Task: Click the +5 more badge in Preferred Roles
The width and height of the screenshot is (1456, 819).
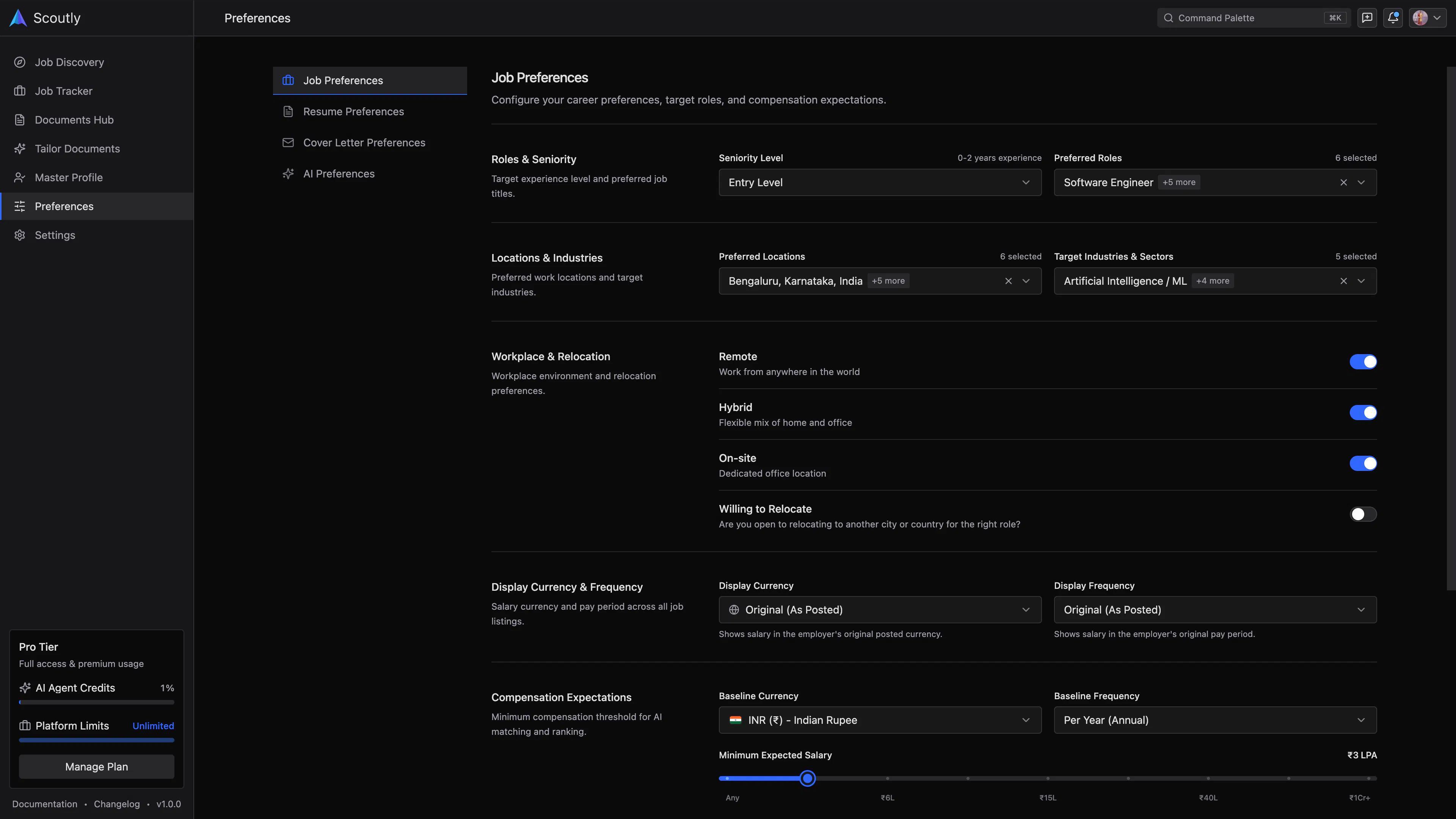Action: (1179, 182)
